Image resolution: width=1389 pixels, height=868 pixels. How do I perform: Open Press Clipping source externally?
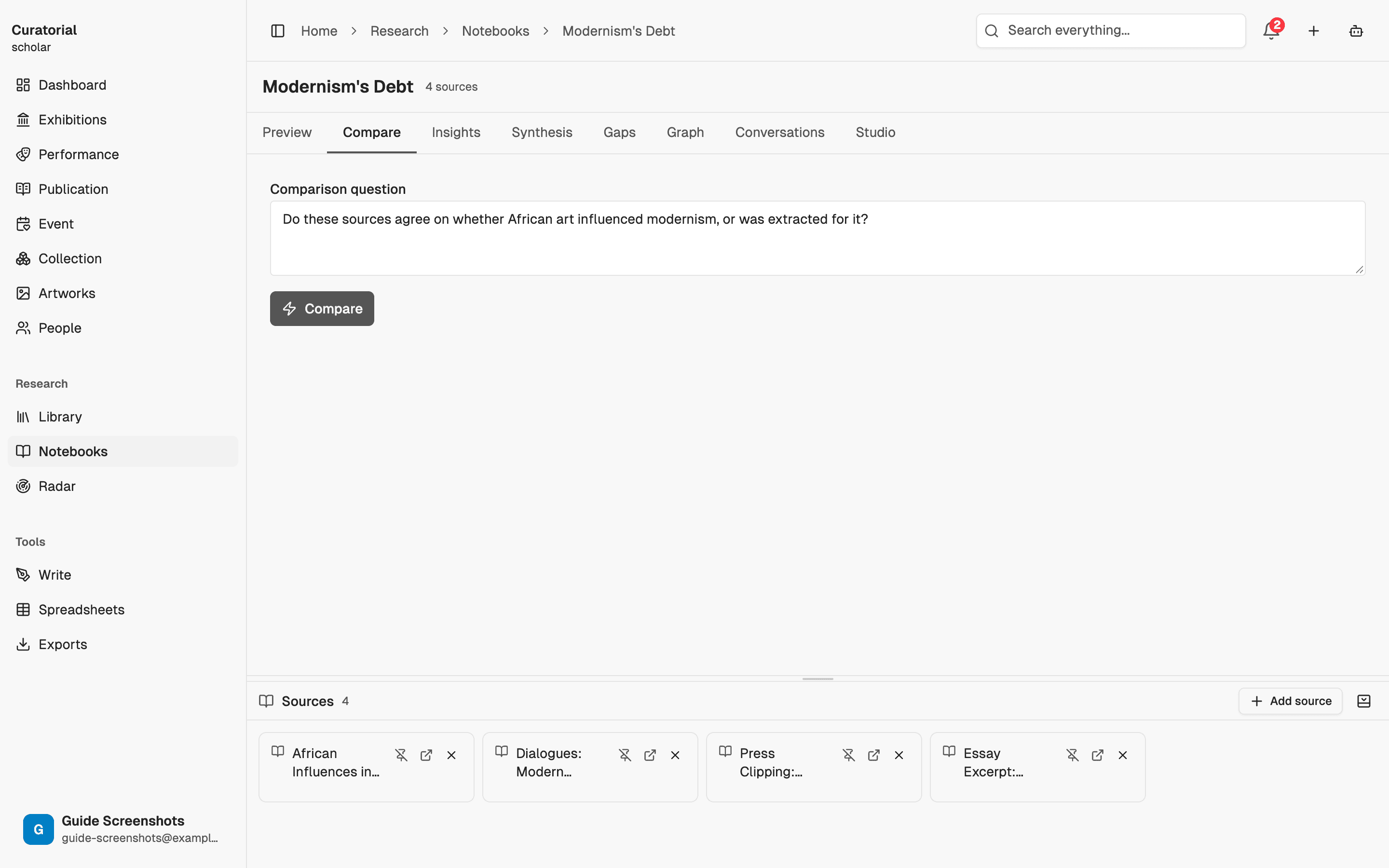click(x=874, y=755)
